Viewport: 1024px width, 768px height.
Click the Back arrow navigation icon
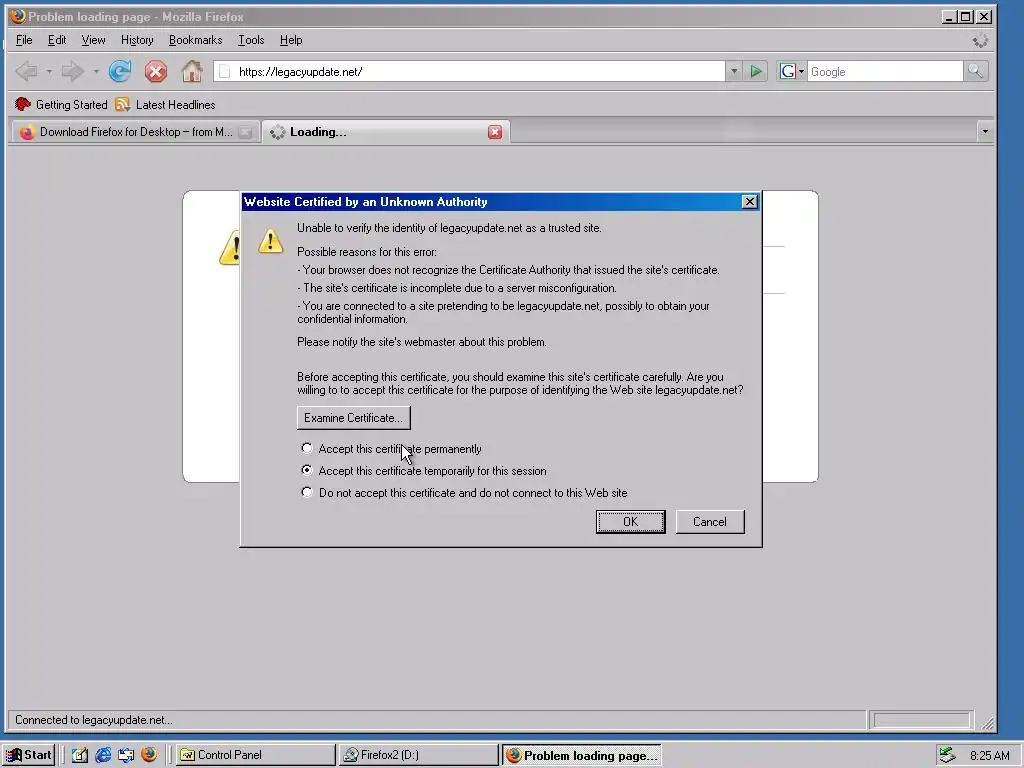pos(26,71)
